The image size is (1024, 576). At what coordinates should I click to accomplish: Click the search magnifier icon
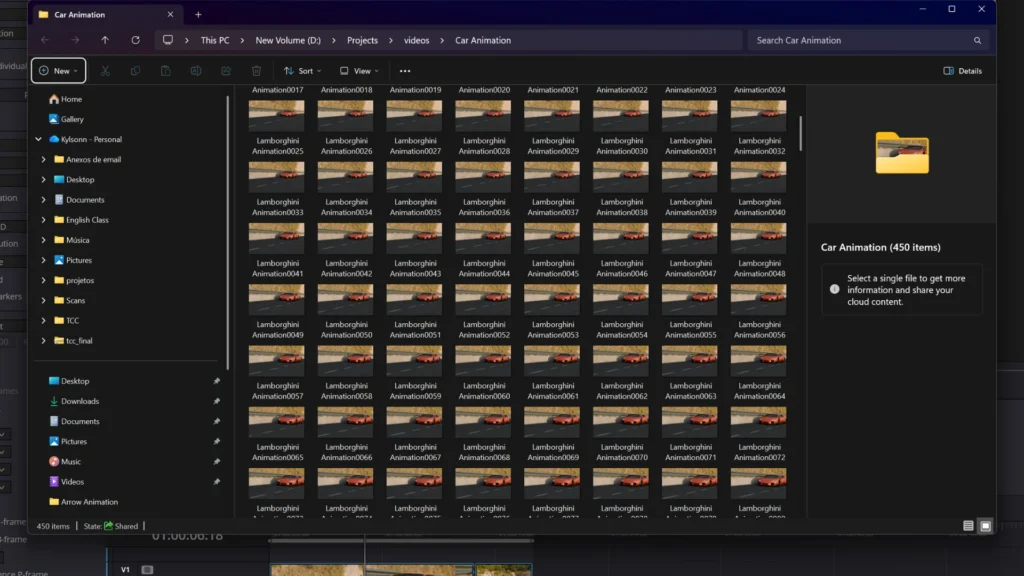point(978,40)
